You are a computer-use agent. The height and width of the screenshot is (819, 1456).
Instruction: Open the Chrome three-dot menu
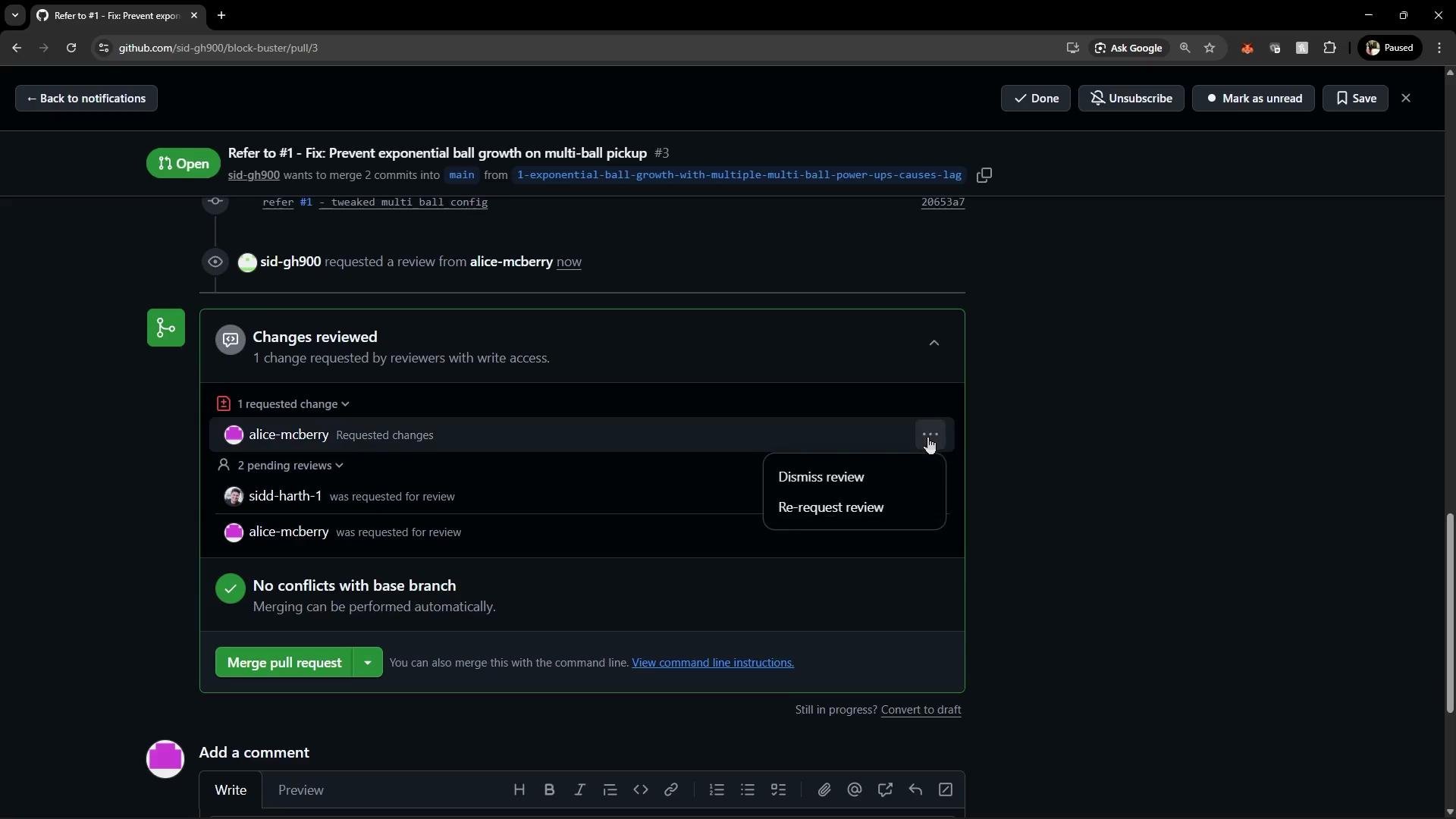[1439, 48]
